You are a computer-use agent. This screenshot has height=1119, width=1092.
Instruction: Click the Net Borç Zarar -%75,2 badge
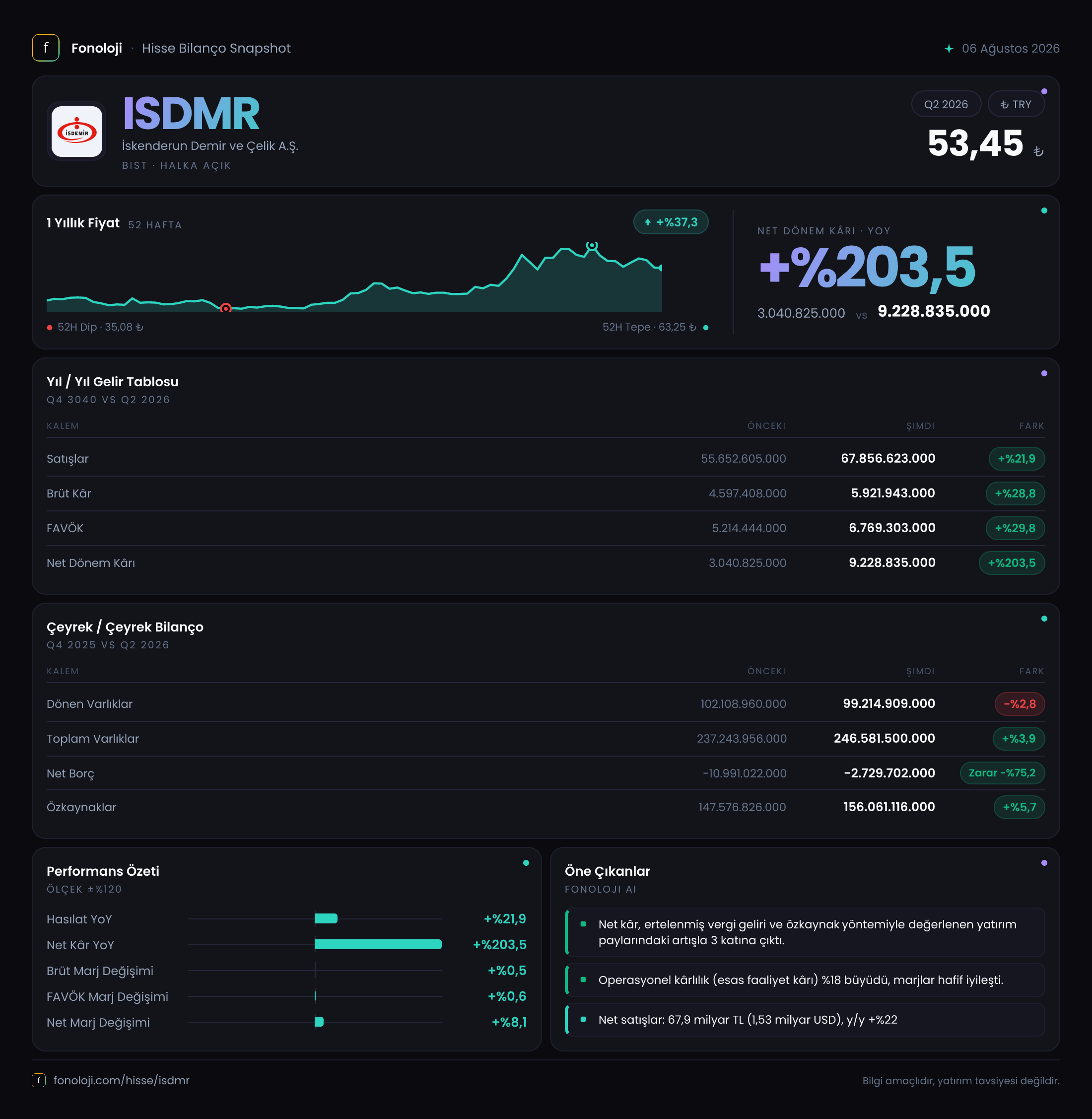click(1002, 772)
